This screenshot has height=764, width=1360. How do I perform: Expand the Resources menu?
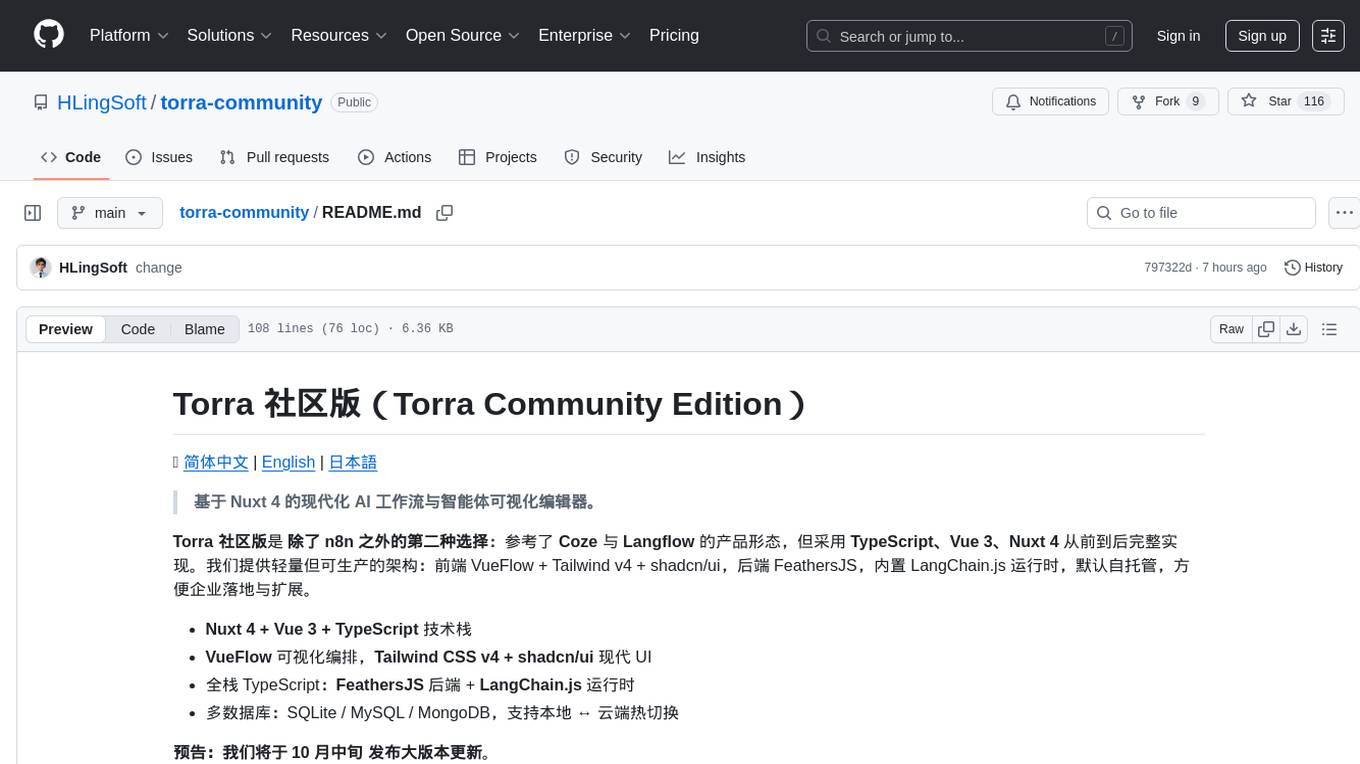pos(339,35)
